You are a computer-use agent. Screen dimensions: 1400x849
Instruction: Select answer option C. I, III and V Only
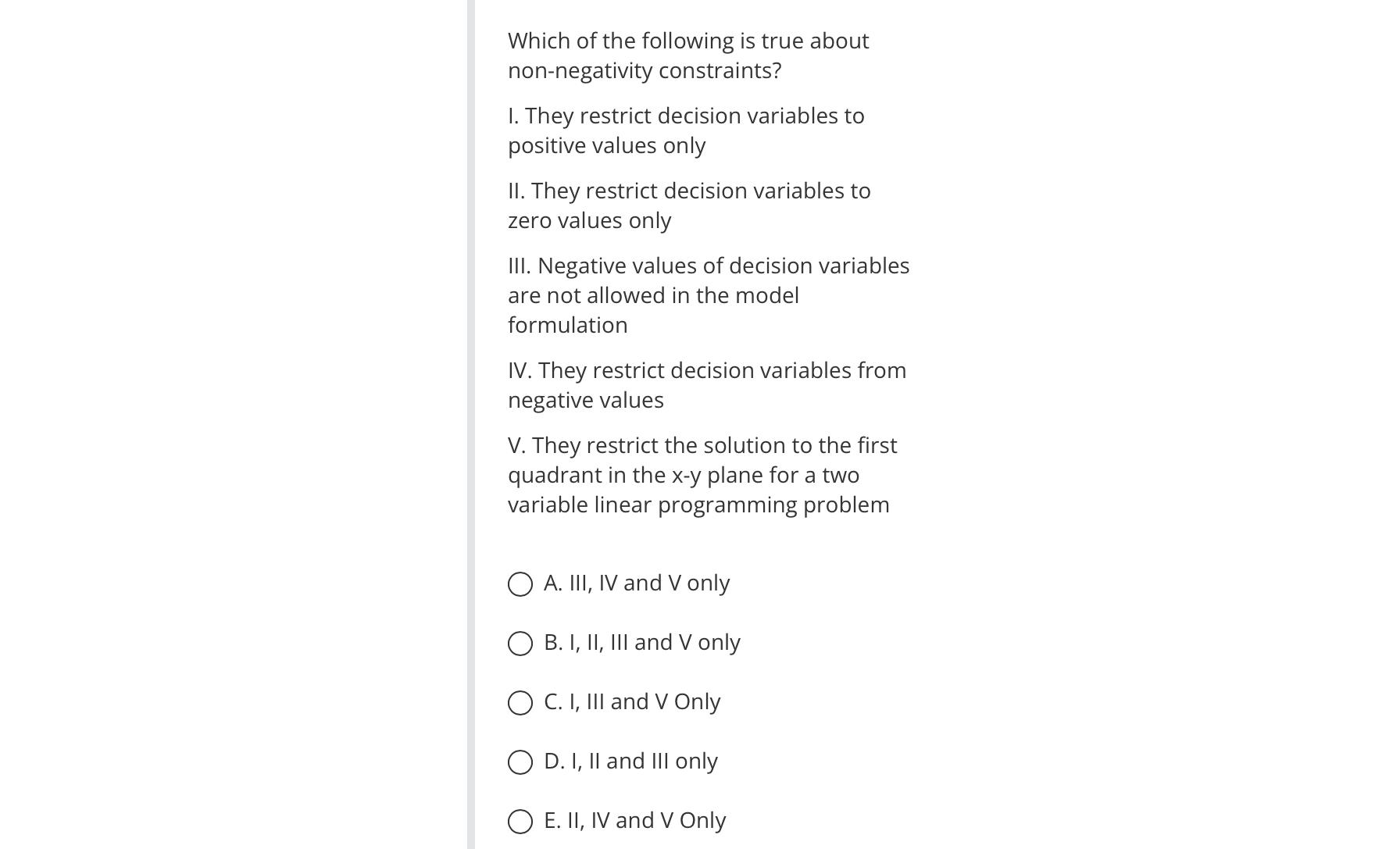(x=631, y=701)
